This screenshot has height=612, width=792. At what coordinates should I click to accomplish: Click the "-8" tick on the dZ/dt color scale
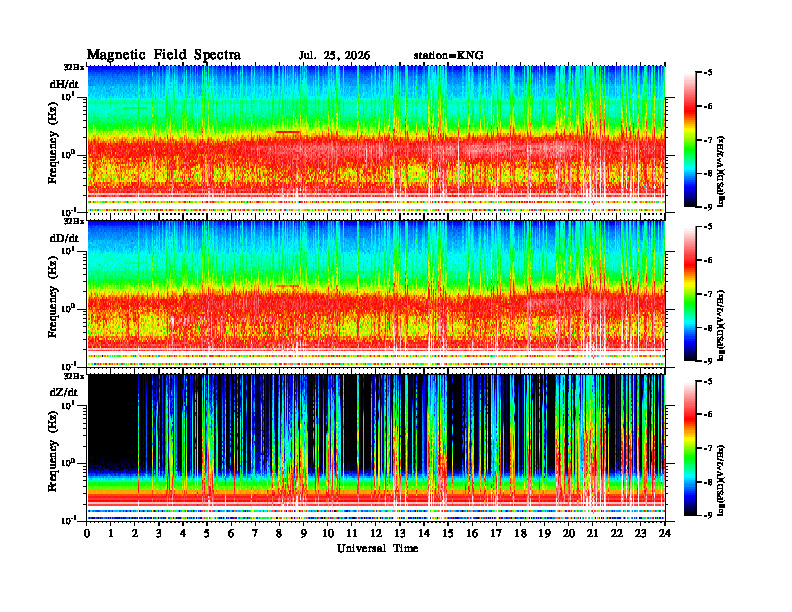pyautogui.click(x=708, y=482)
